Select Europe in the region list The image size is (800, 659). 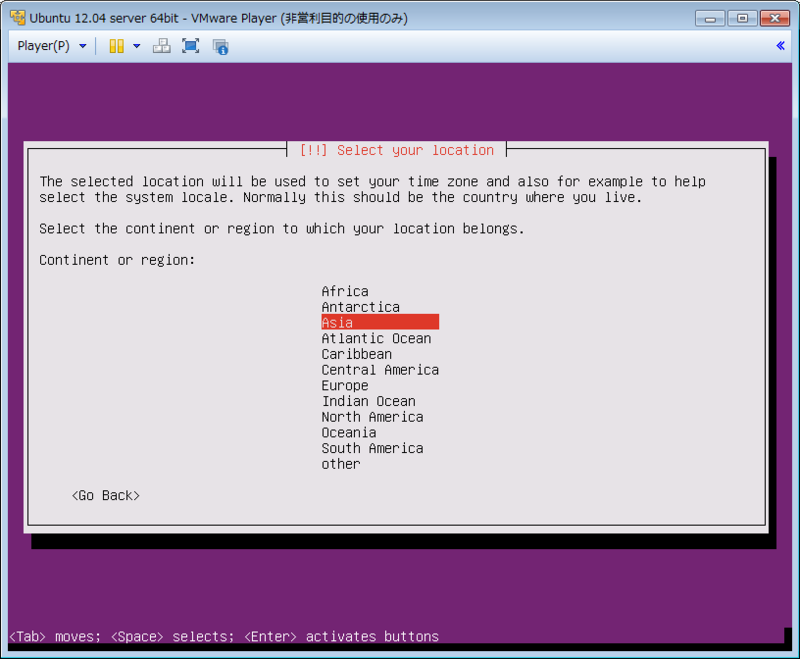click(x=345, y=386)
